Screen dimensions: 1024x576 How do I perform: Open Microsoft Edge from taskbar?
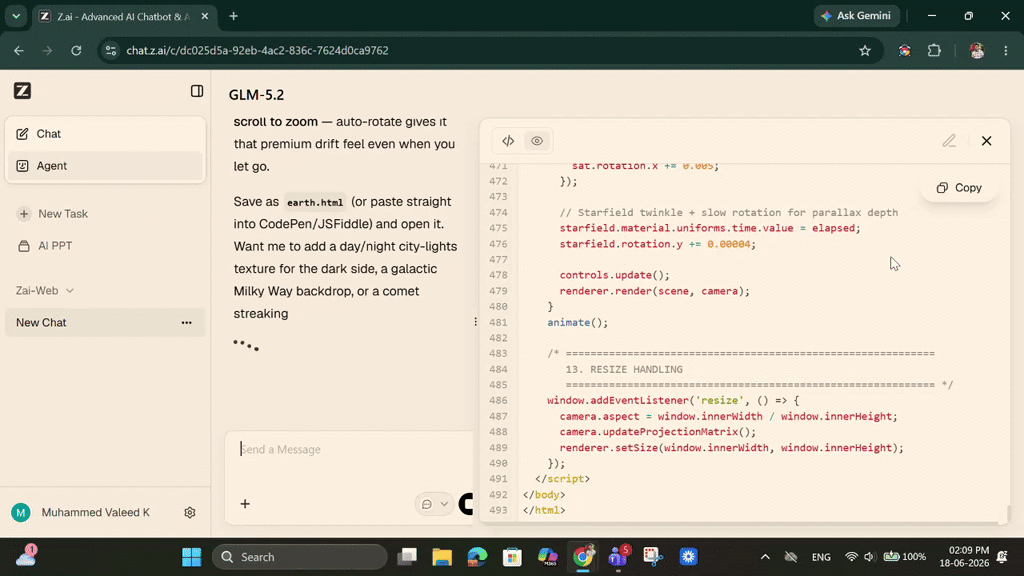click(x=477, y=557)
